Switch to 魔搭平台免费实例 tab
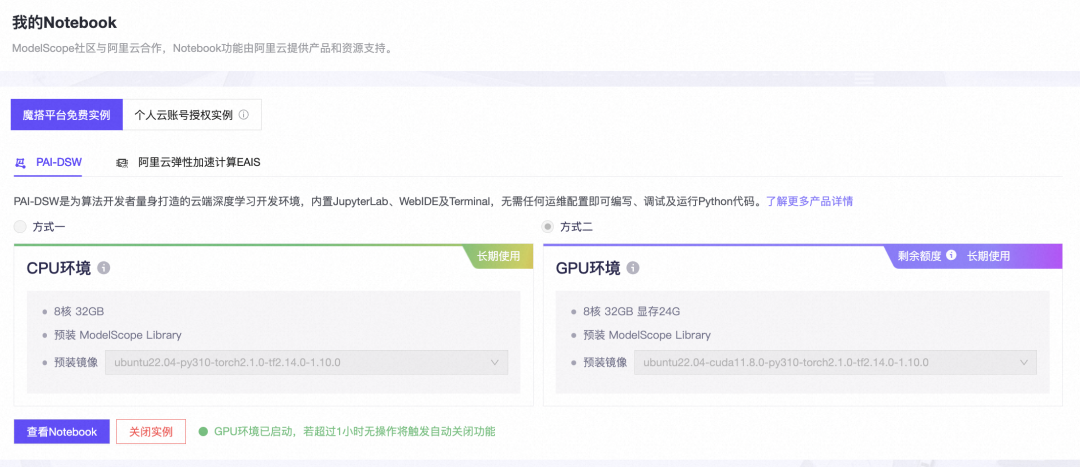This screenshot has height=467, width=1080. tap(66, 114)
